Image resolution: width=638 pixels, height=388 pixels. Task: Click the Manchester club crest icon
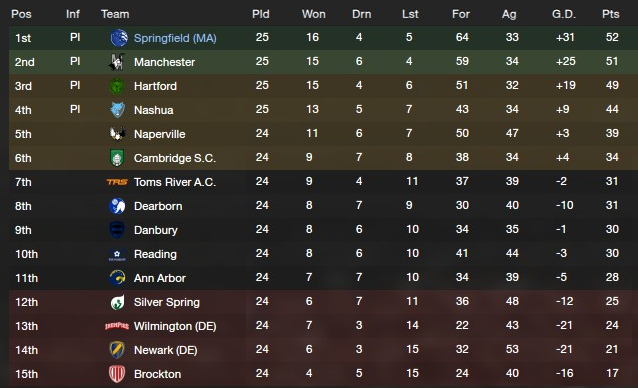(x=117, y=62)
